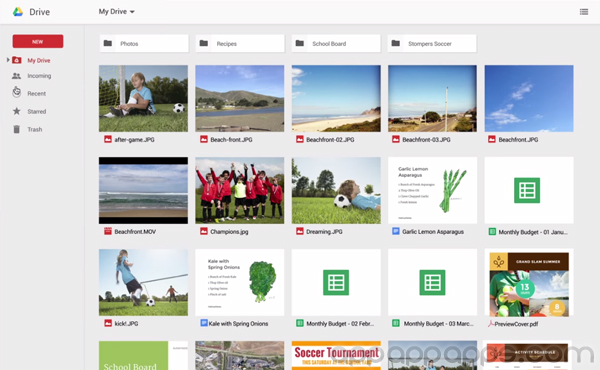This screenshot has width=600, height=370.
Task: Click PDF icon beside PreviewCover.pdf
Action: pos(491,324)
